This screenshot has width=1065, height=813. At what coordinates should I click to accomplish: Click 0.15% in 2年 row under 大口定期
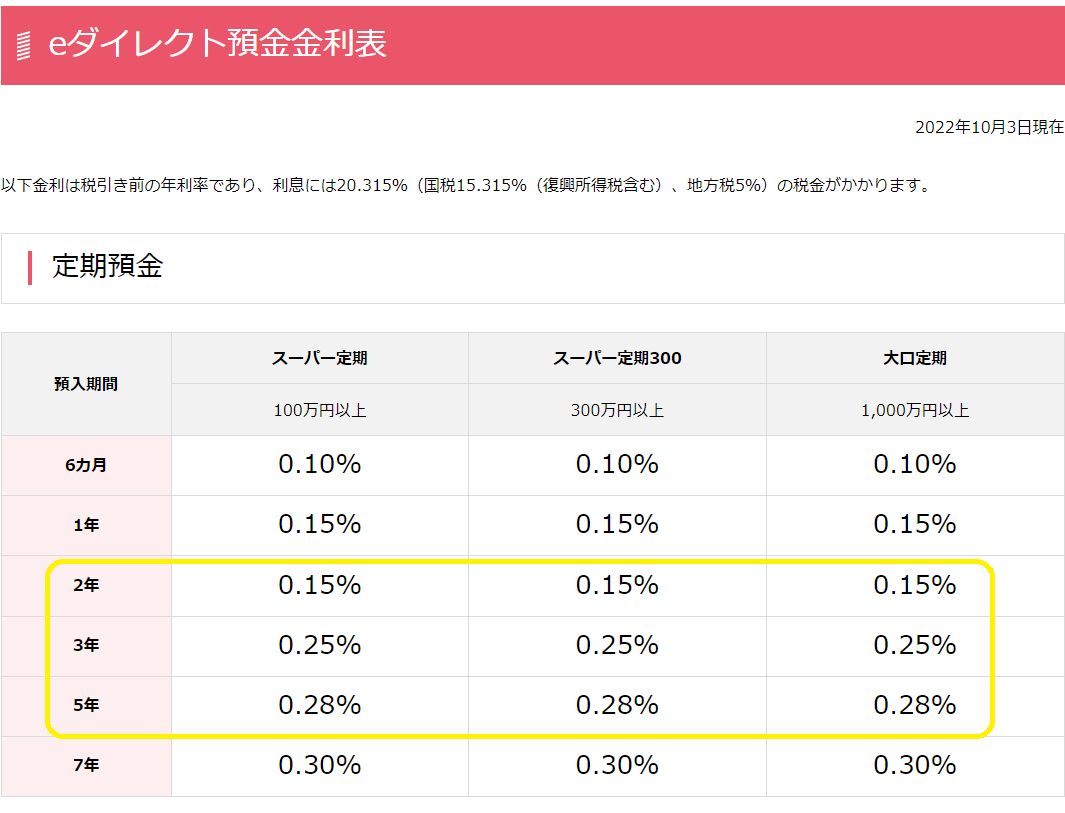coord(915,585)
